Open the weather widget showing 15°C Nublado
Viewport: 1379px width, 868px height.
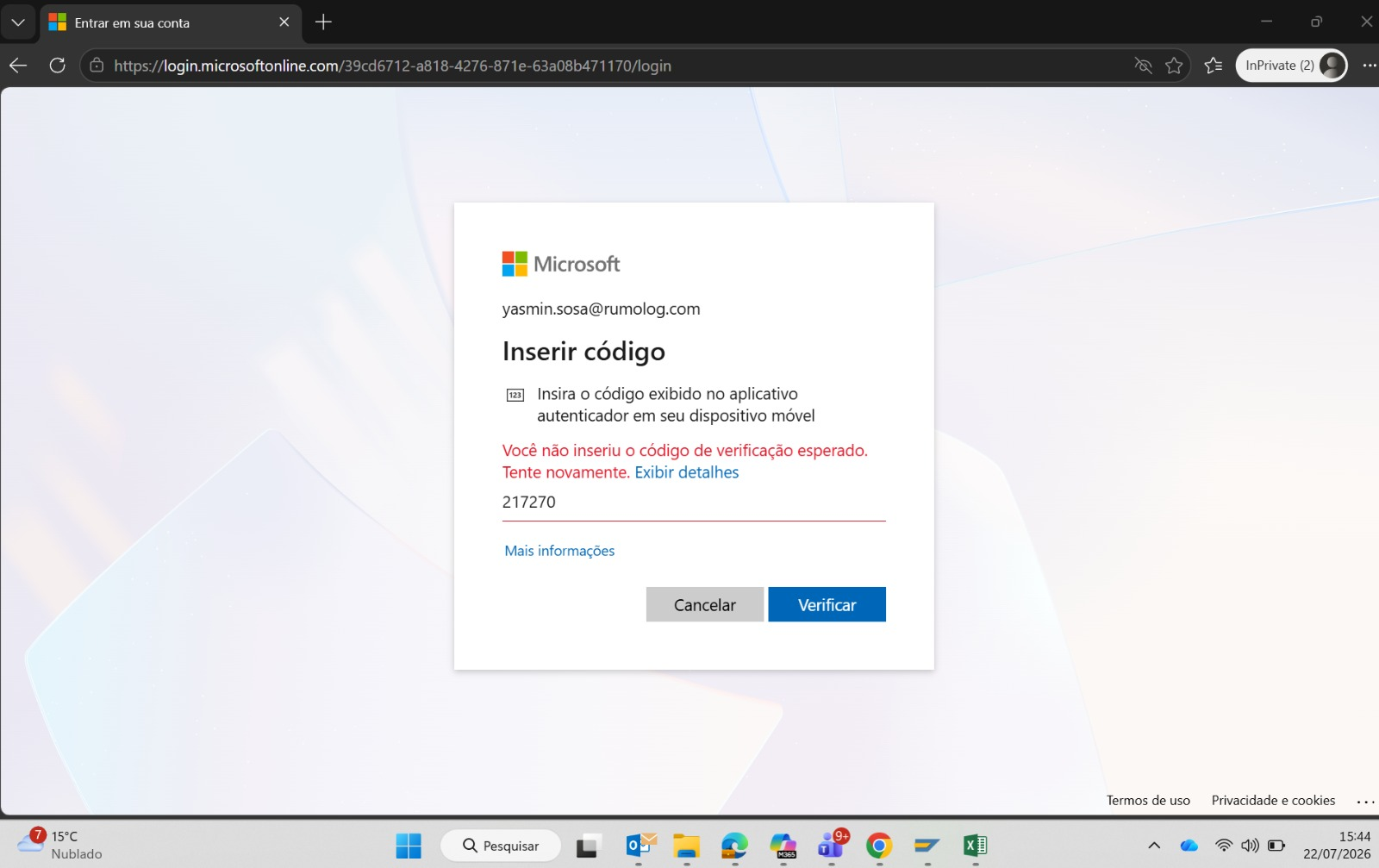pos(59,845)
